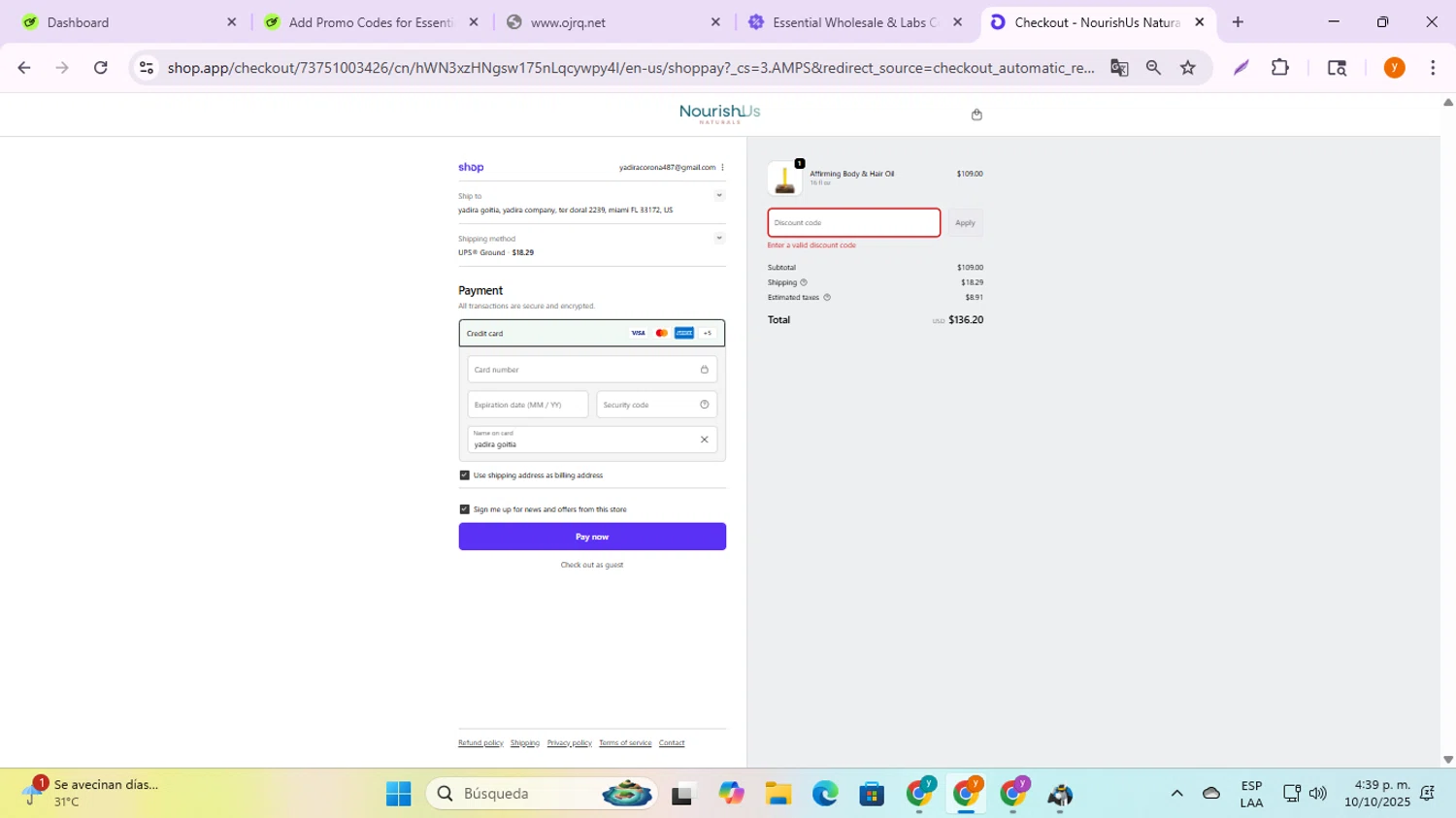Choose Check out as guest

(x=592, y=565)
